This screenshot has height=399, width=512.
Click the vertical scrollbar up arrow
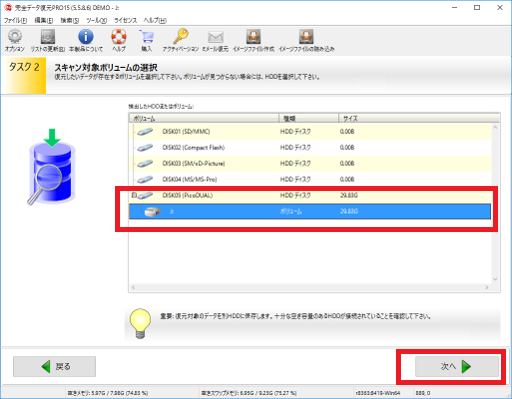tap(495, 128)
